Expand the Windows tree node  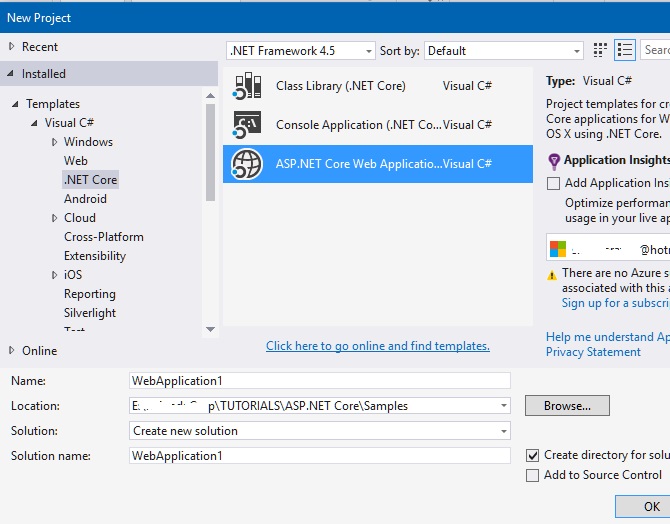pos(54,142)
